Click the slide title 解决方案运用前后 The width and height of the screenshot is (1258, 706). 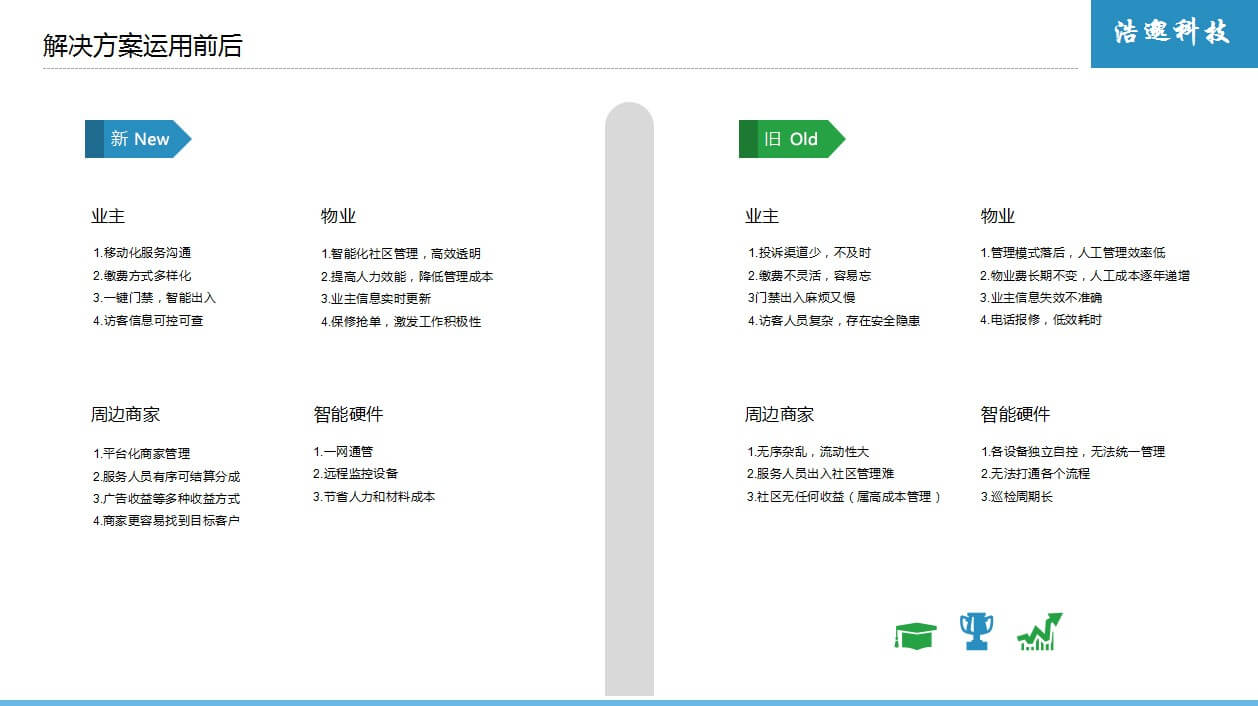click(142, 46)
